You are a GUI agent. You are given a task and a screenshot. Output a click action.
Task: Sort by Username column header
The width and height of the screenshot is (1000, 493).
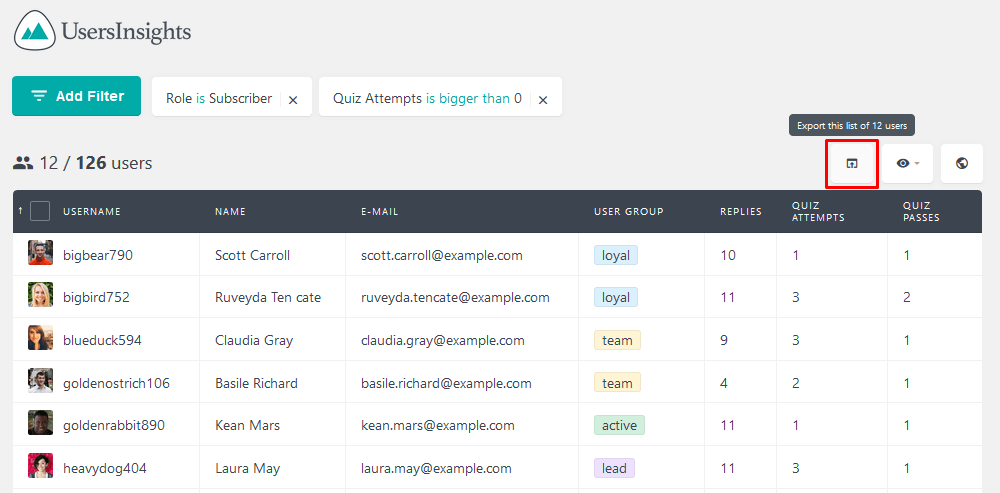92,212
